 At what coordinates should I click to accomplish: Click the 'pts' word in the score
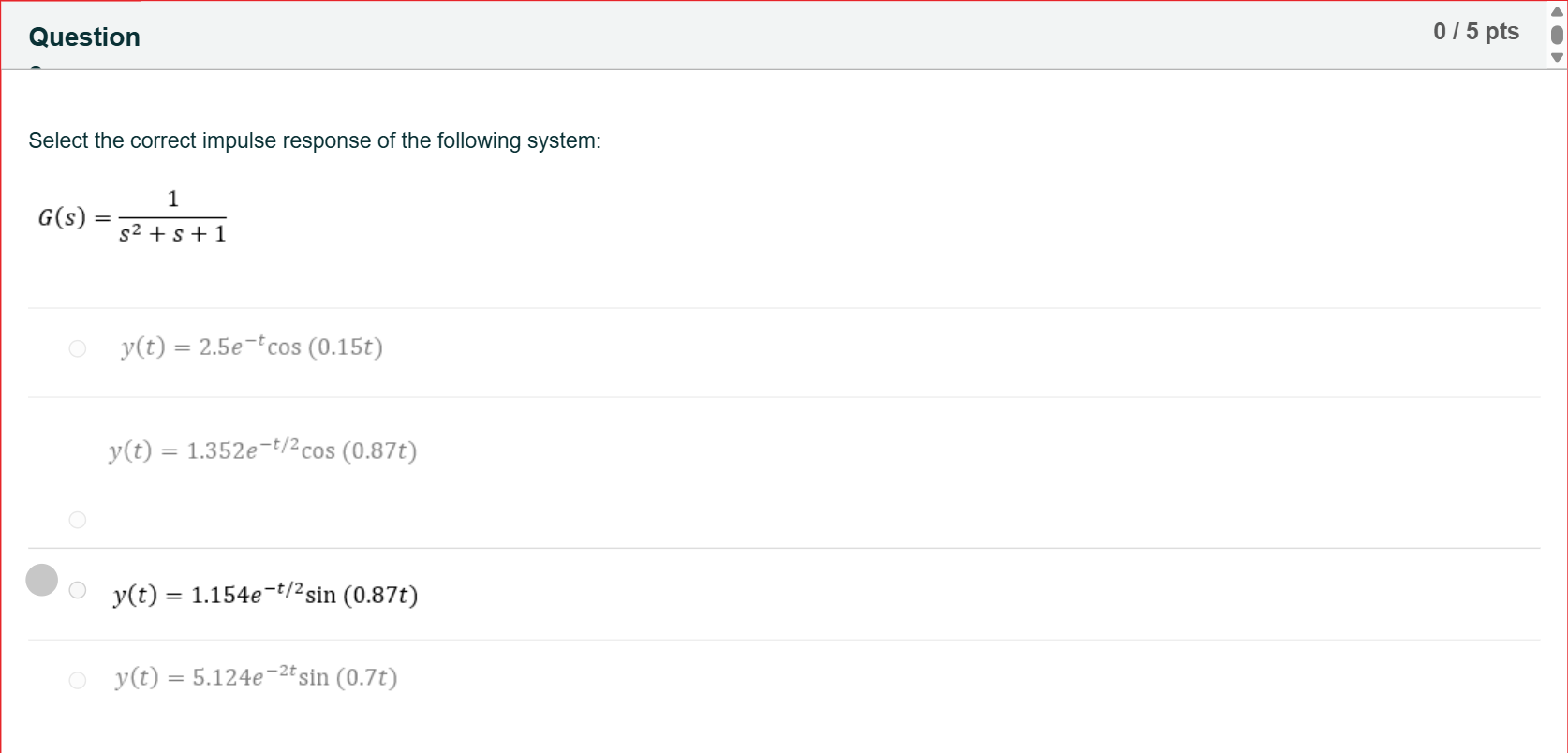click(1502, 33)
